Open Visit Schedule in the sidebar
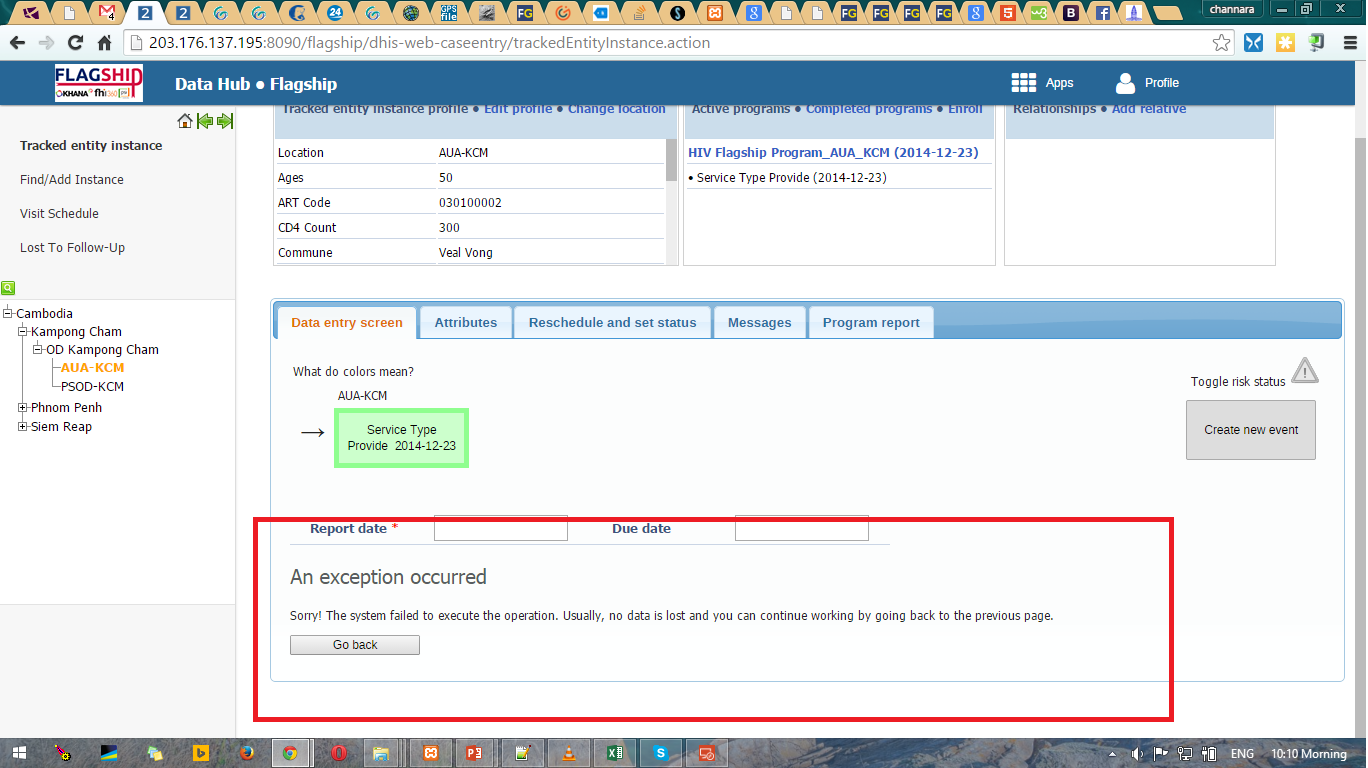Image resolution: width=1368 pixels, height=768 pixels. point(59,214)
